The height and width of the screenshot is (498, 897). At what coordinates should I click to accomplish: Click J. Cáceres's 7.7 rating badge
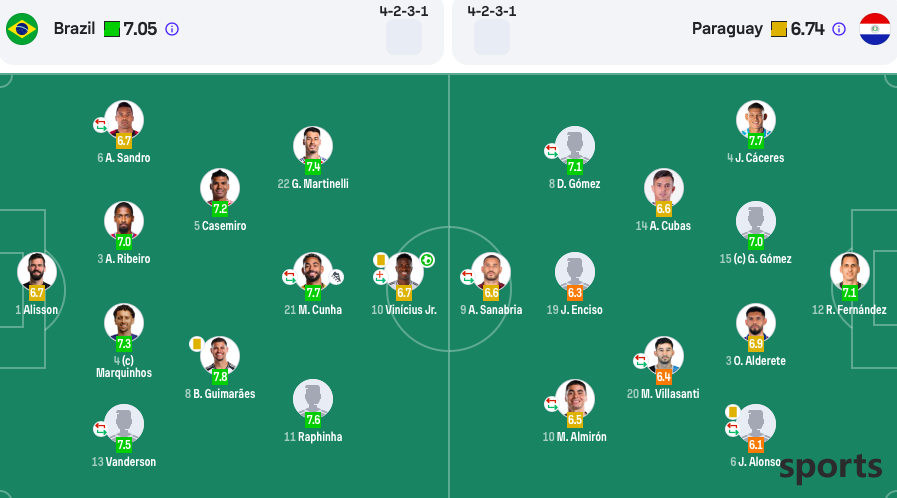(756, 141)
